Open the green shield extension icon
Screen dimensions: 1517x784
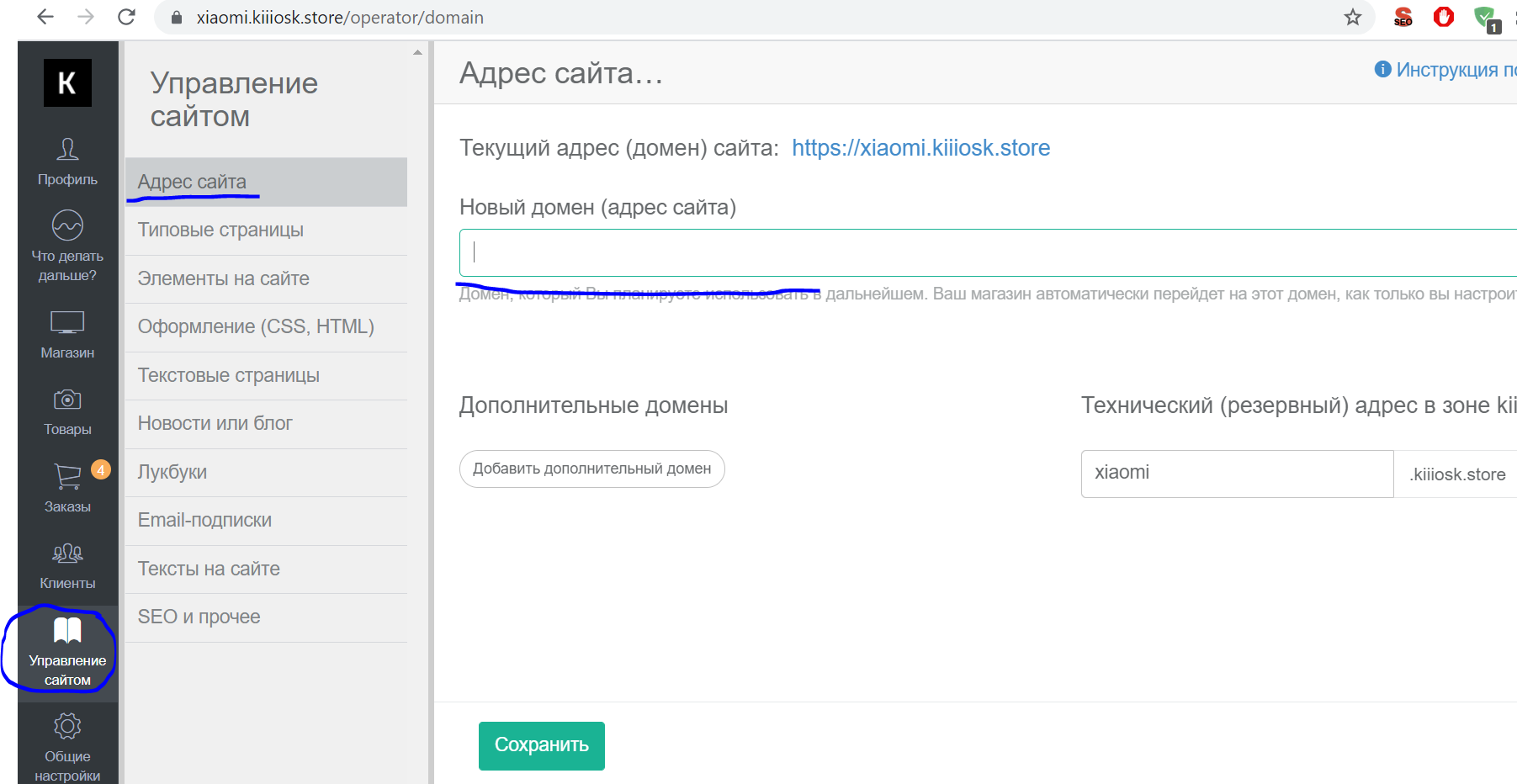(1486, 19)
